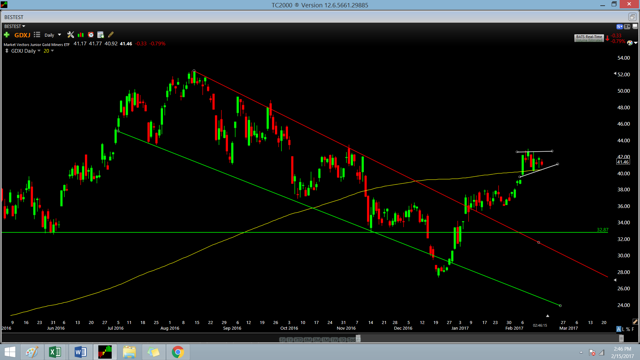
Task: Open the wrench chart settings tools
Action: 71,35
